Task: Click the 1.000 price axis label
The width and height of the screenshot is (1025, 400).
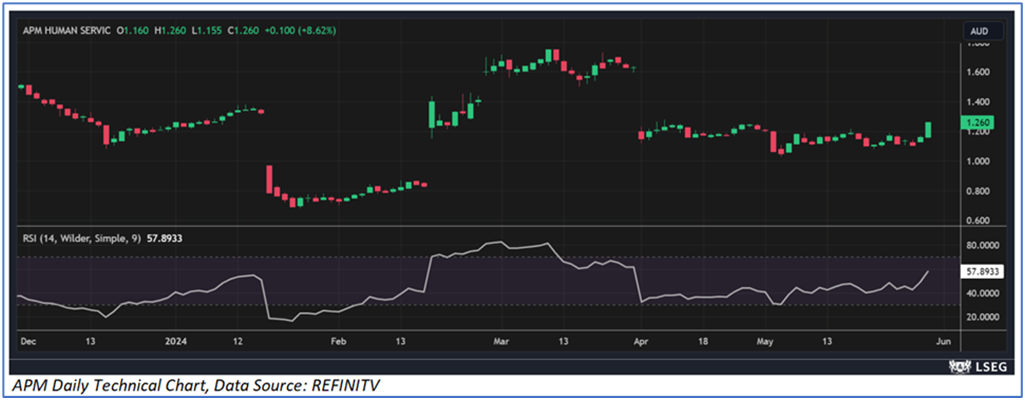Action: (979, 162)
